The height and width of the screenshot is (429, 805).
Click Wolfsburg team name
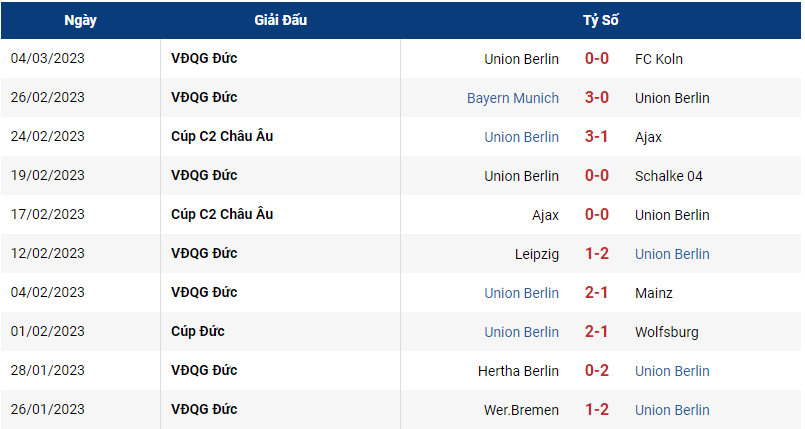coord(666,333)
